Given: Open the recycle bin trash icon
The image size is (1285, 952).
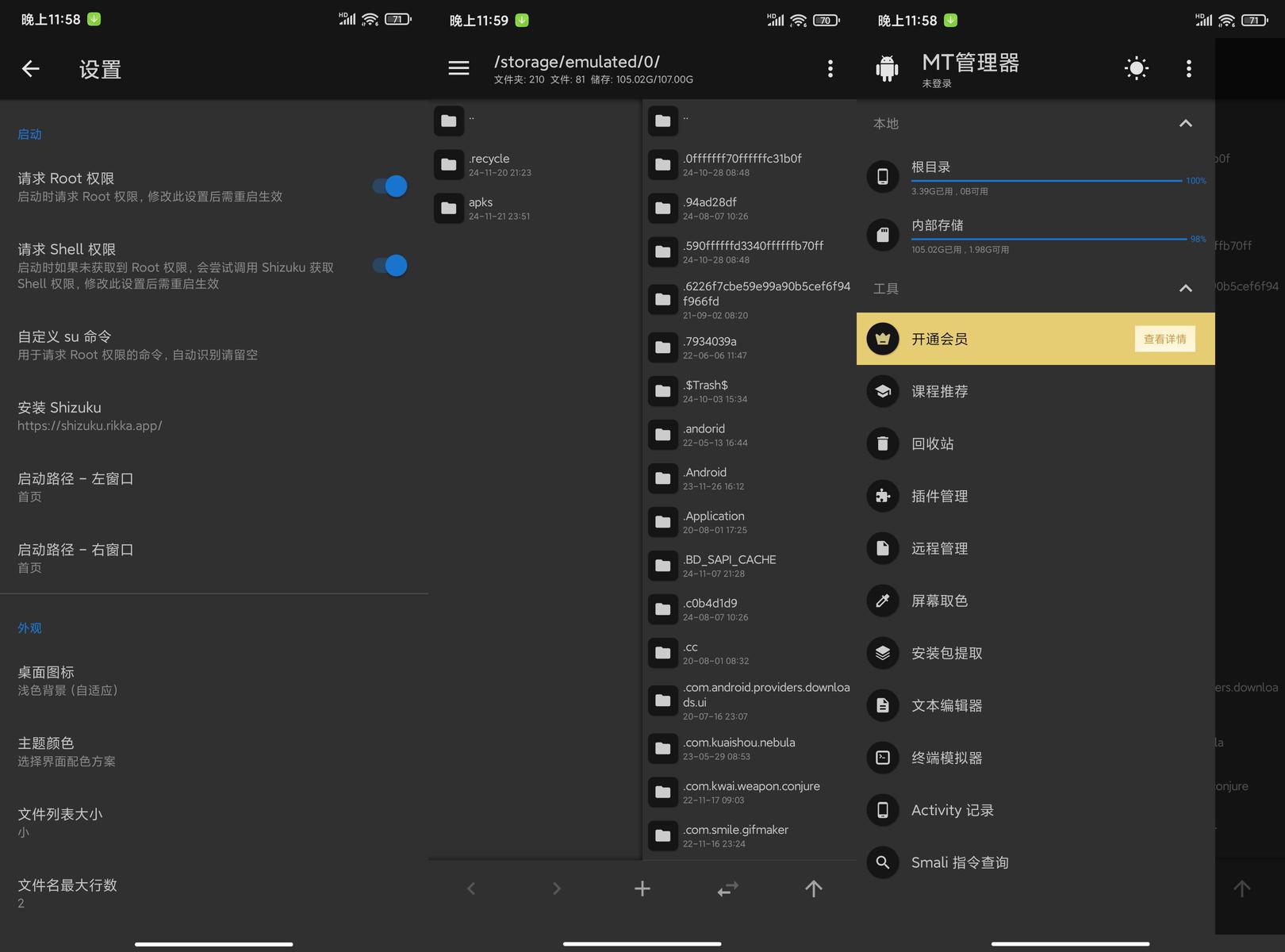Looking at the screenshot, I should [883, 443].
